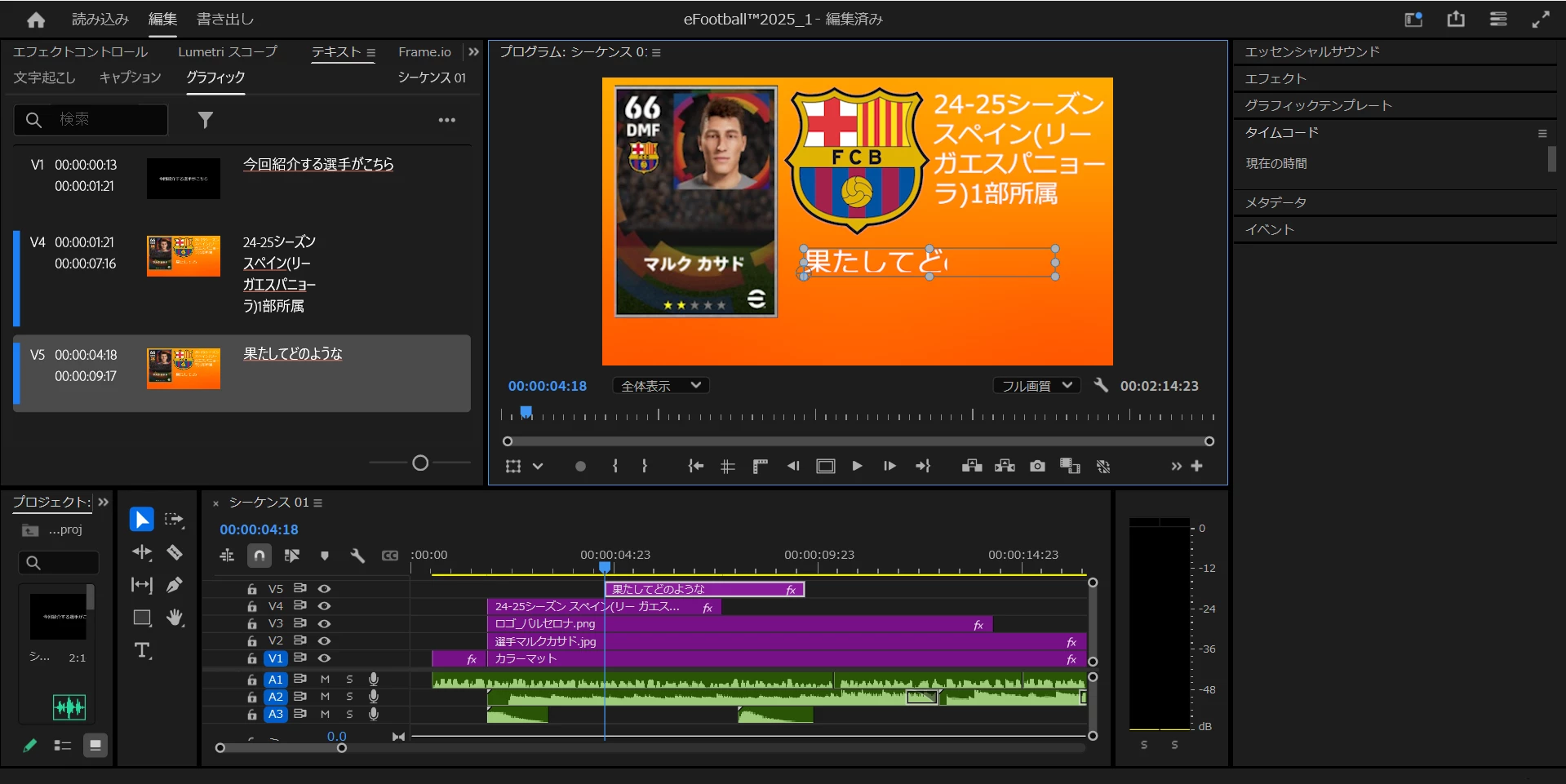The image size is (1566, 784).
Task: Open the エフェクトコントロール panel tab
Action: point(81,51)
